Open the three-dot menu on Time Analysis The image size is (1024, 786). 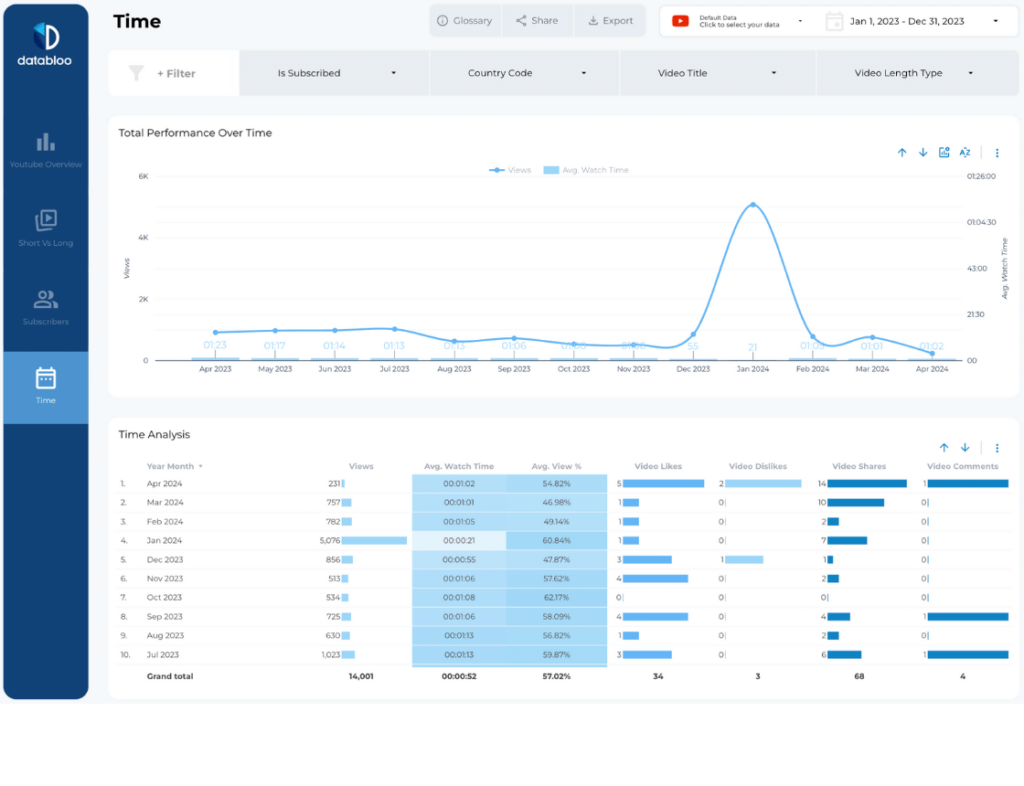click(x=996, y=447)
